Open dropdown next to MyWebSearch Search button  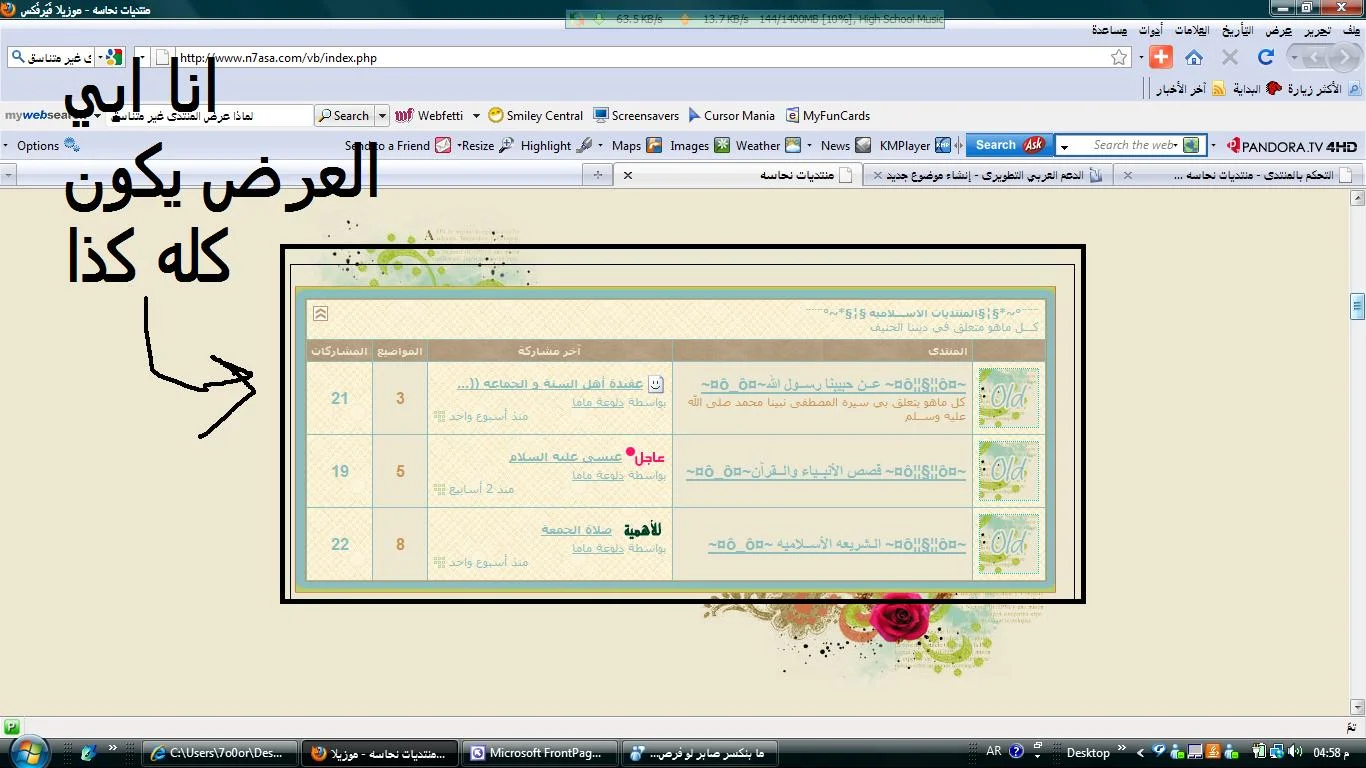pos(382,116)
